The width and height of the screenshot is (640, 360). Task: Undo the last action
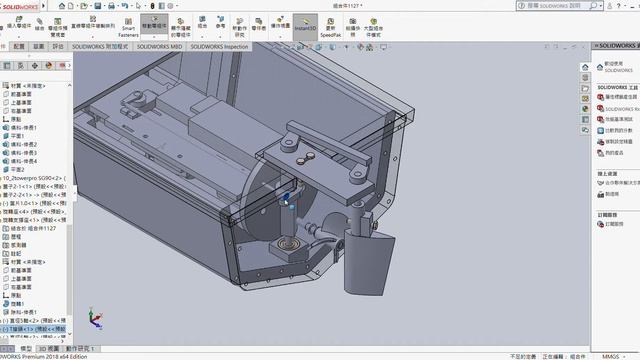point(125,6)
